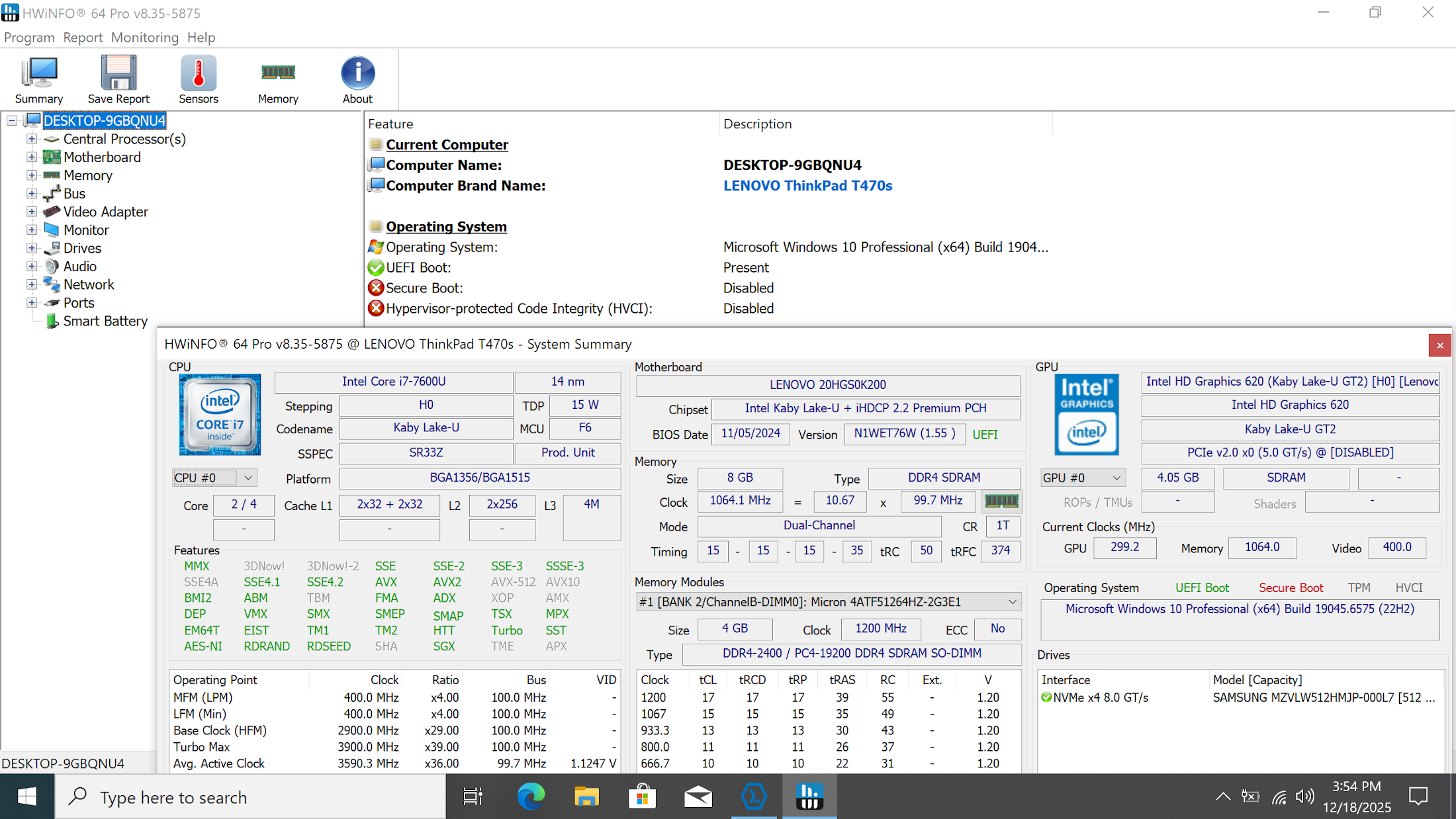The height and width of the screenshot is (819, 1456).
Task: Open HWiNFO icon in the taskbar
Action: pos(809,797)
